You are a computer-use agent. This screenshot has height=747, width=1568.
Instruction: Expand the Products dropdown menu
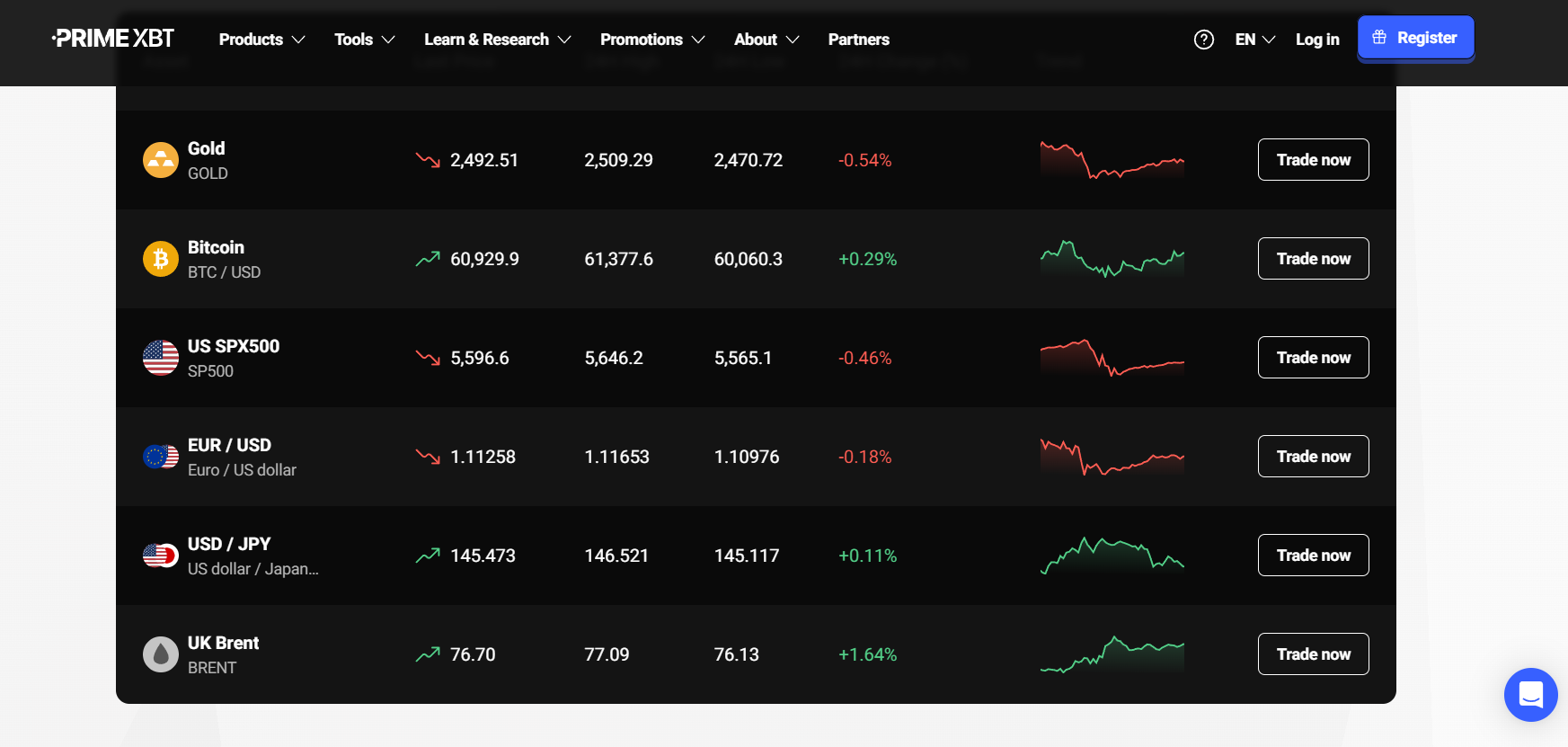pos(261,40)
